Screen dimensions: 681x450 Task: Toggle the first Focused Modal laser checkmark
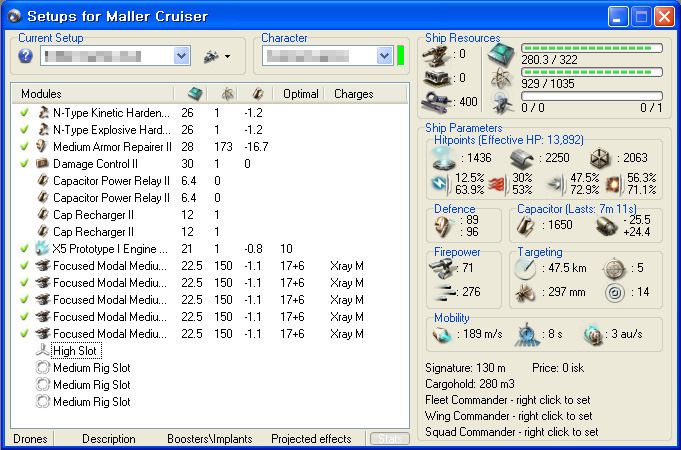24,265
